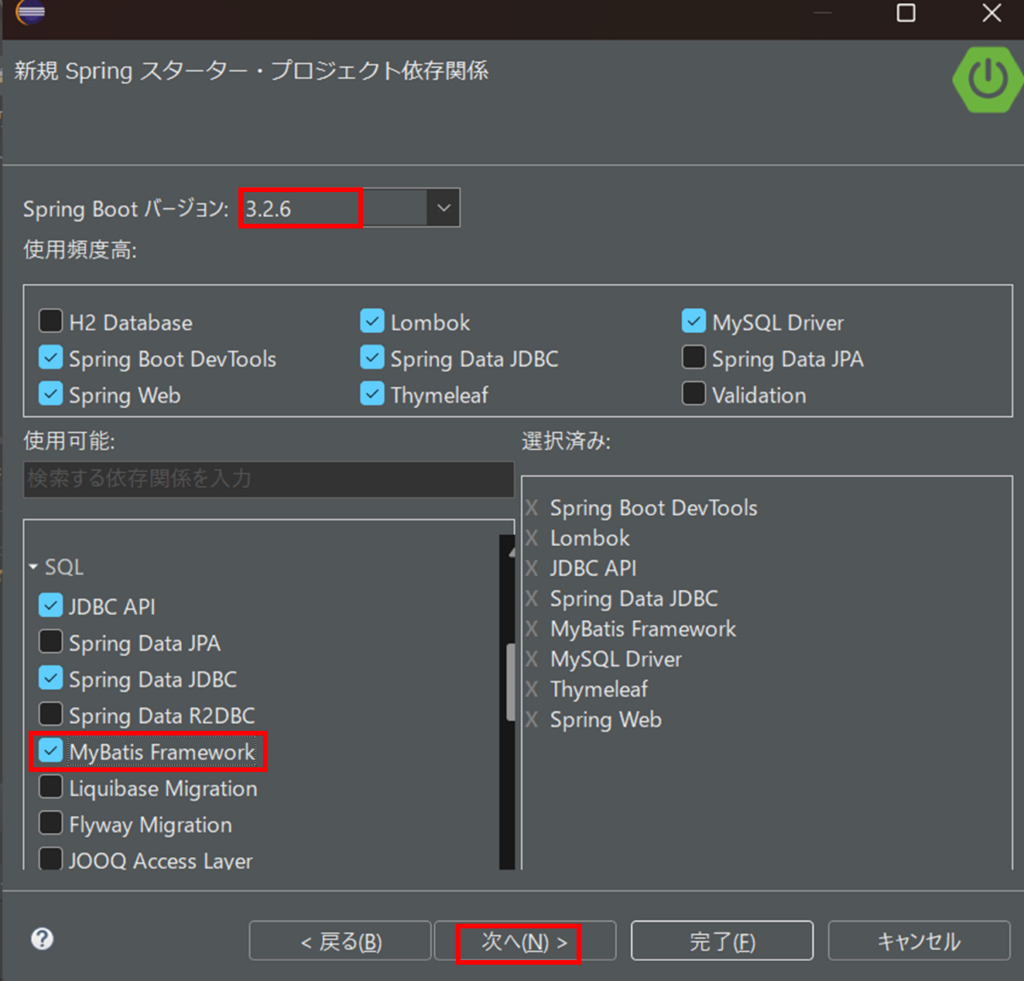Image resolution: width=1024 pixels, height=981 pixels.
Task: Check the JOOQ Access Layer option
Action: [51, 859]
